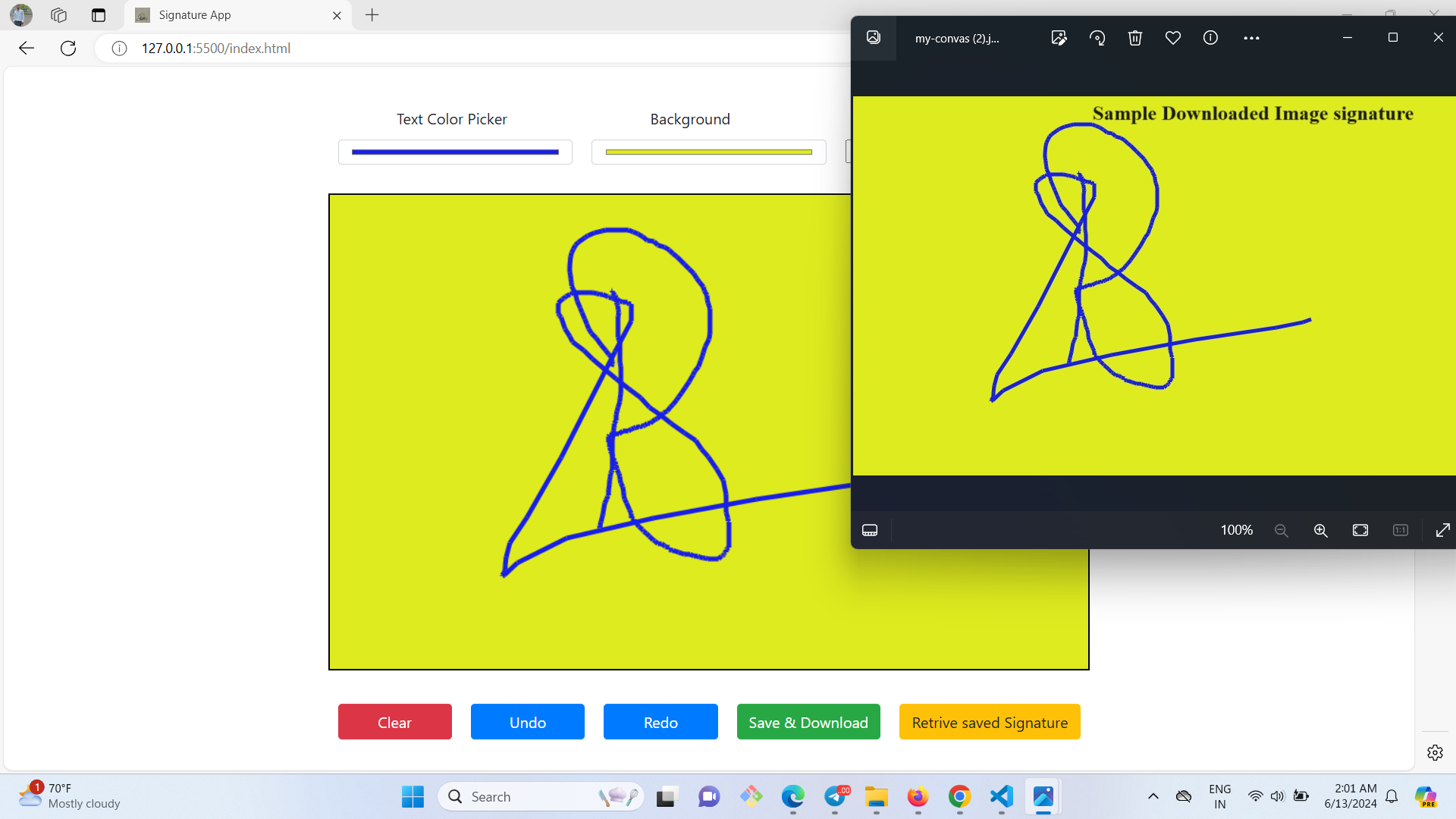
Task: Click Retrive saved Signature button
Action: pyautogui.click(x=990, y=722)
